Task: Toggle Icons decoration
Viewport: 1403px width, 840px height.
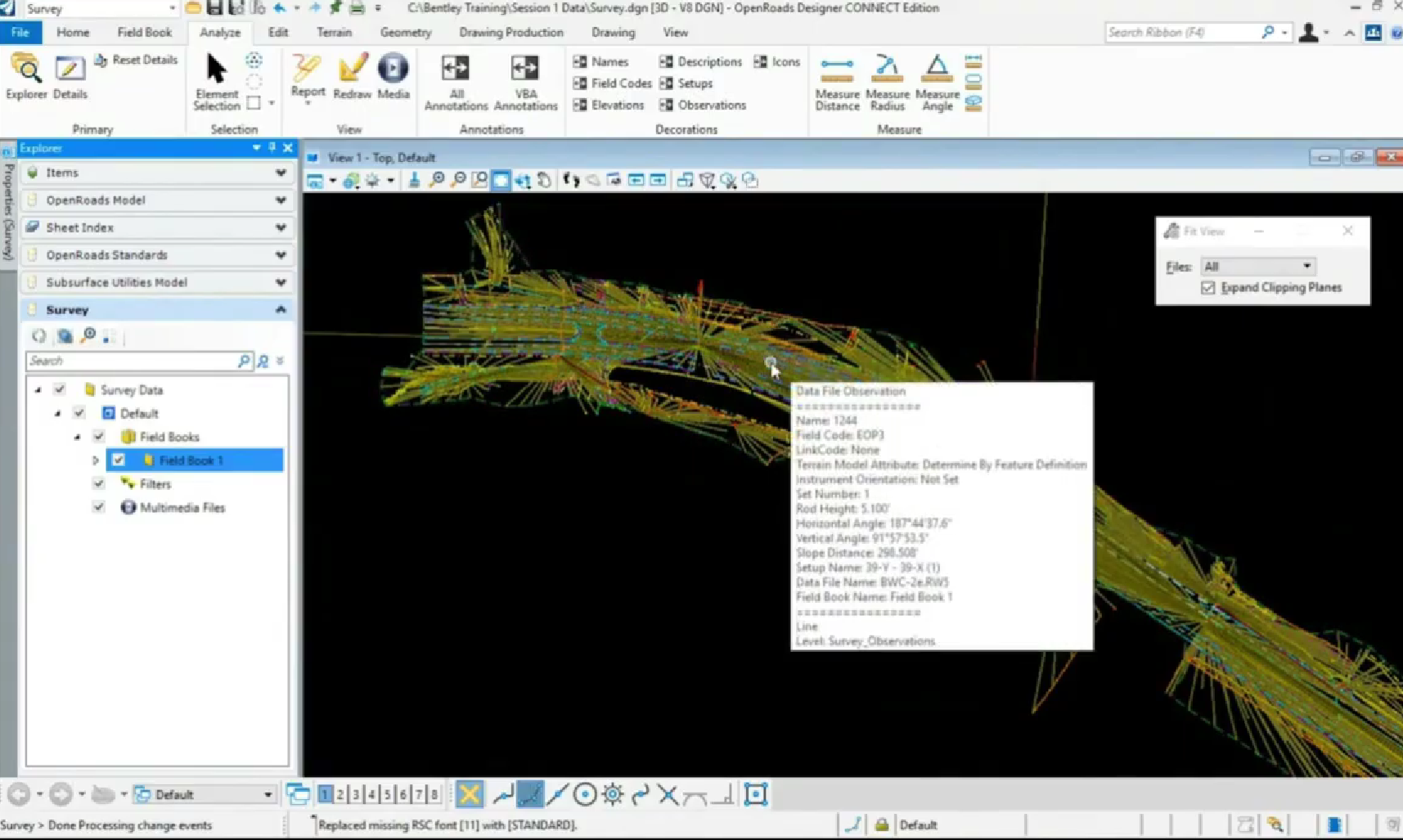Action: coord(776,61)
